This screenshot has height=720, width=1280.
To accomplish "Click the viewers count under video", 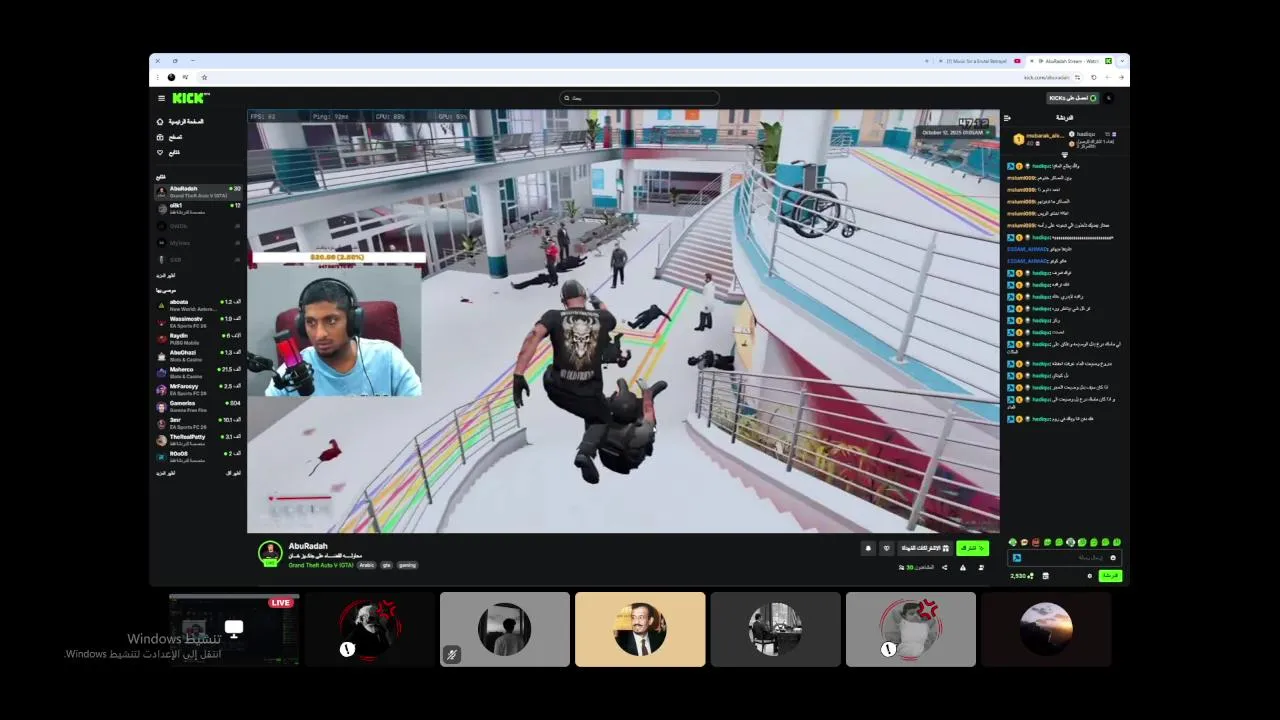I will (916, 568).
